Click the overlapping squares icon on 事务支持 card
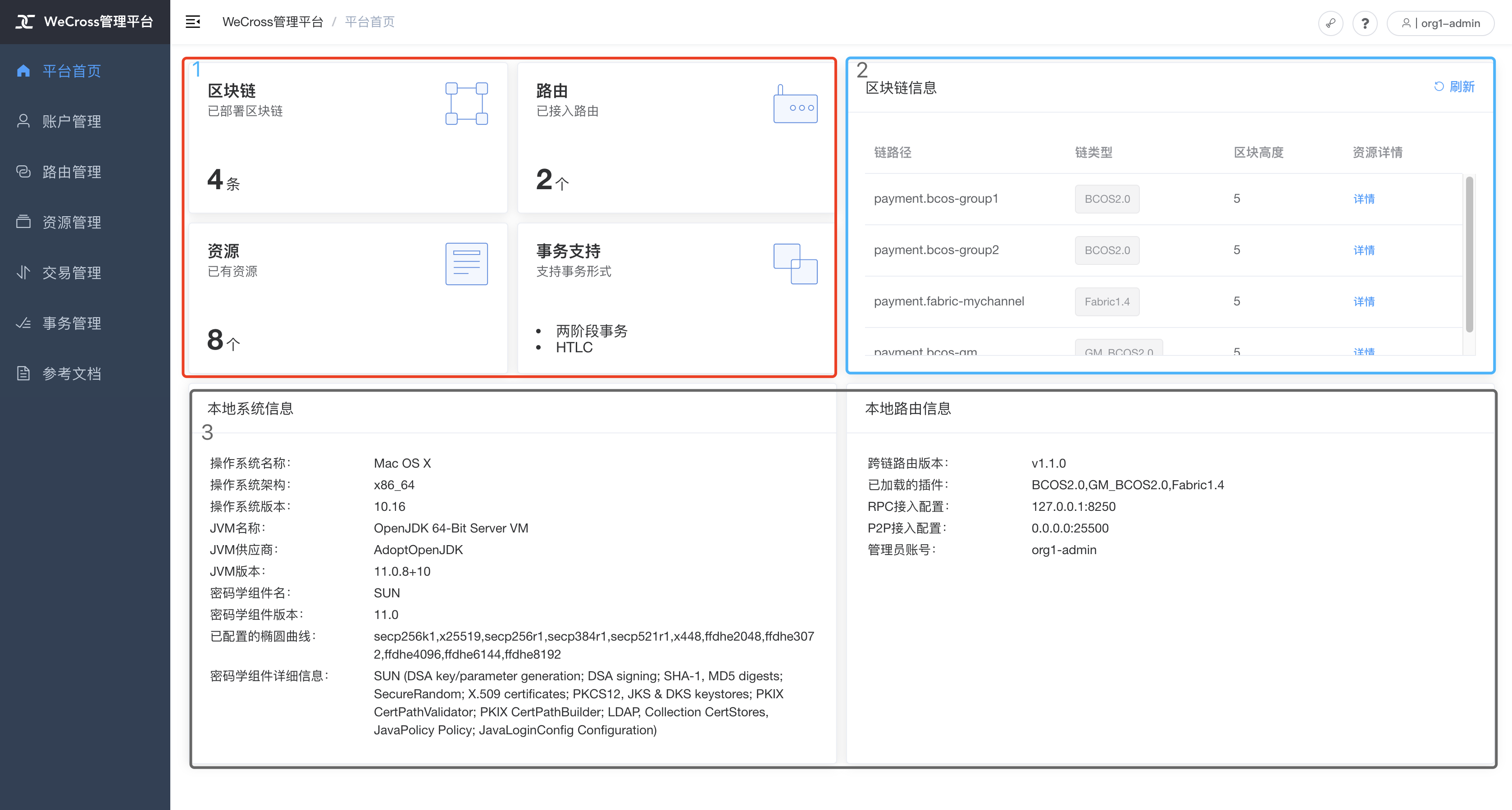This screenshot has width=1512, height=810. pos(795,264)
